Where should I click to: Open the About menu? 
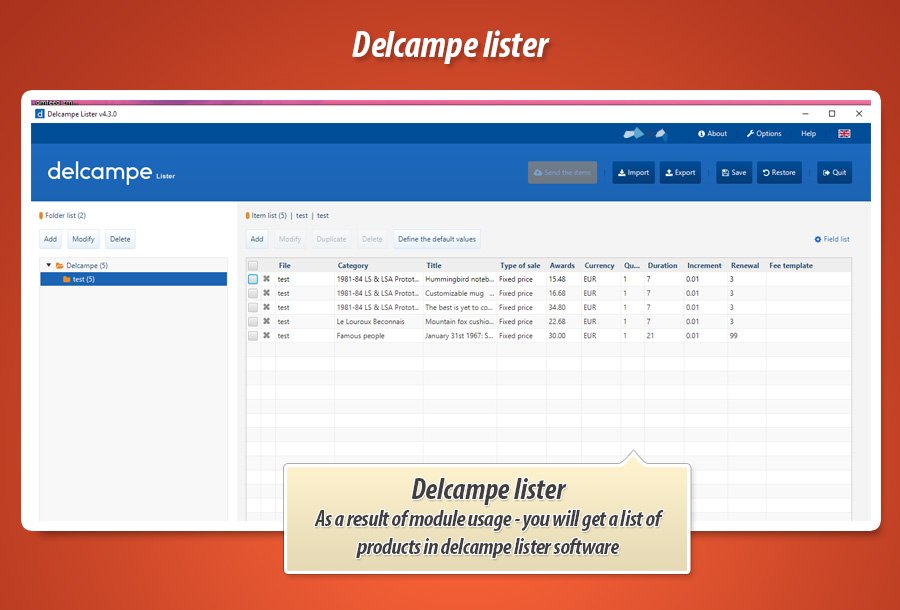pos(713,134)
